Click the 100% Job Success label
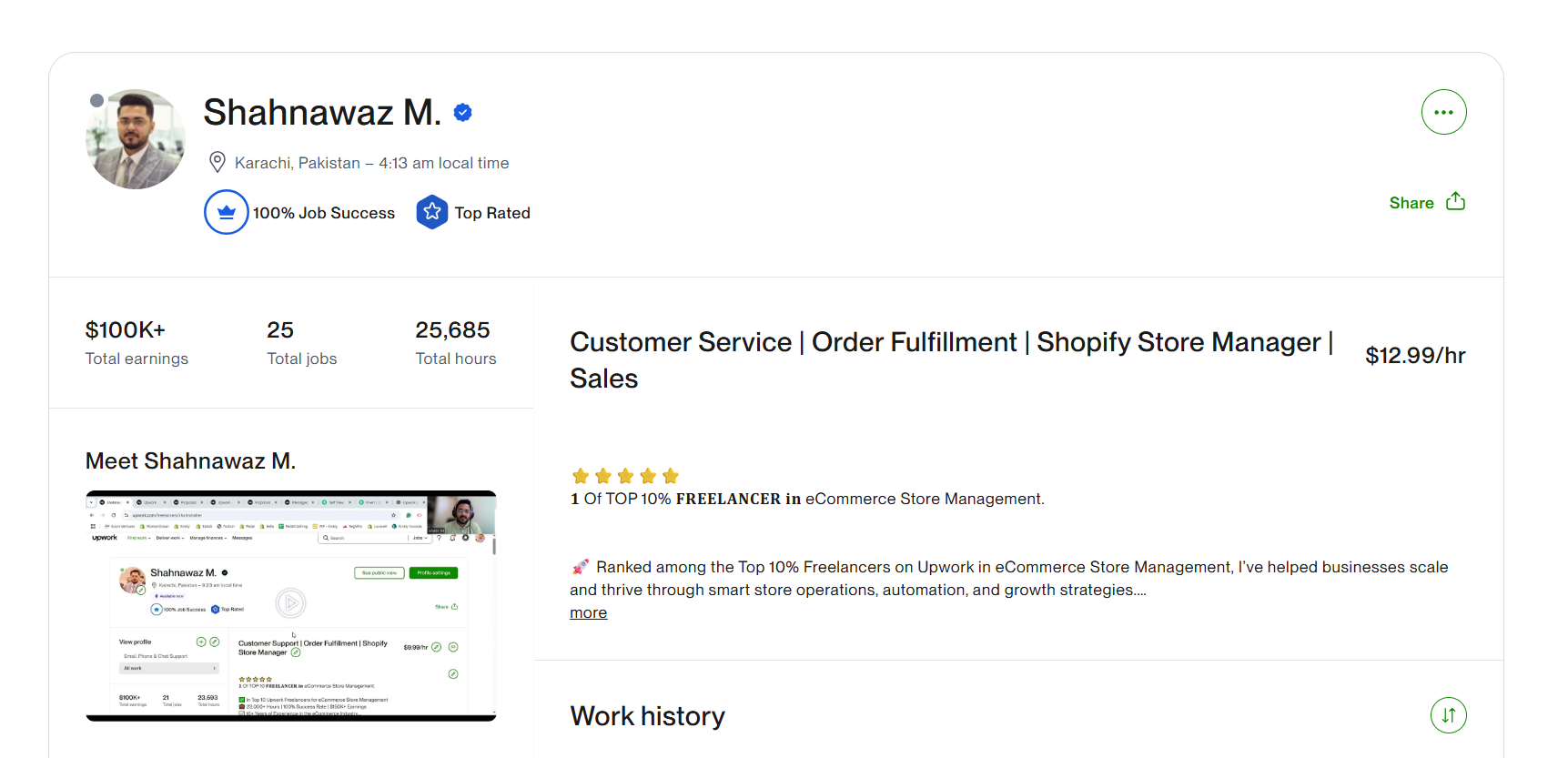Screen dimensions: 1568x758 (x=324, y=213)
